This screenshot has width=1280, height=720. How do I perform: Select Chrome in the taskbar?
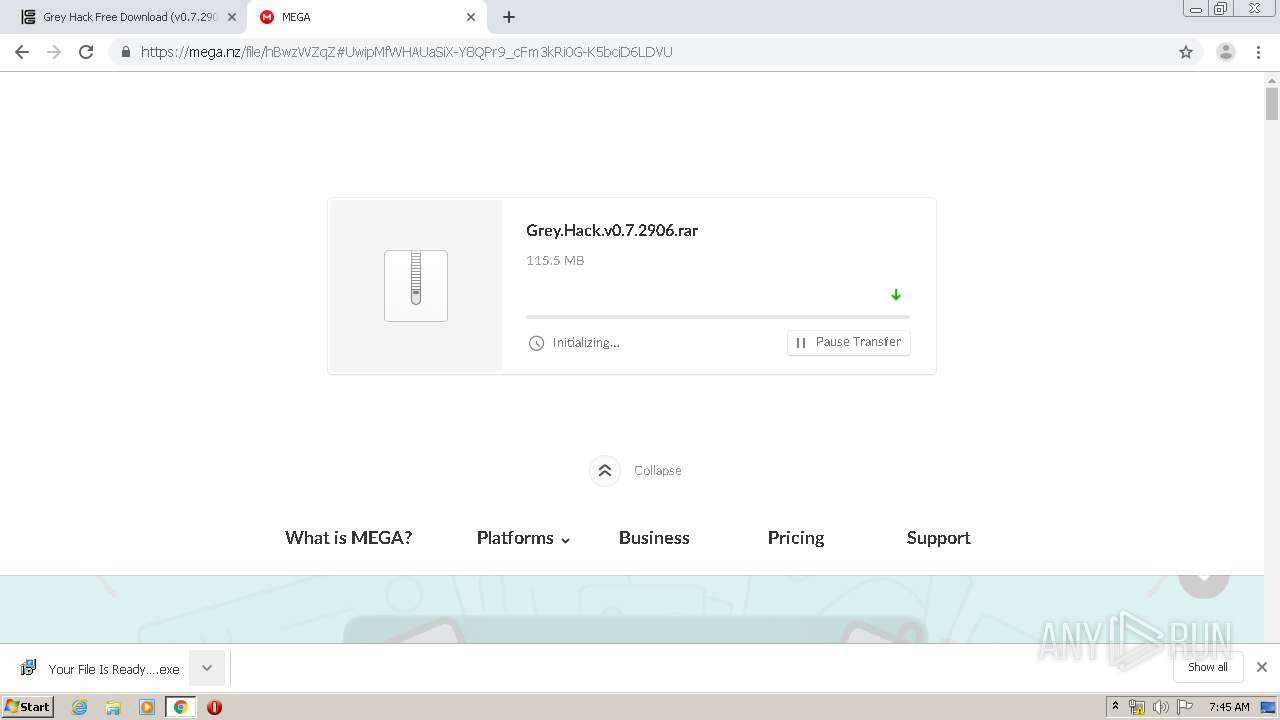pos(180,707)
